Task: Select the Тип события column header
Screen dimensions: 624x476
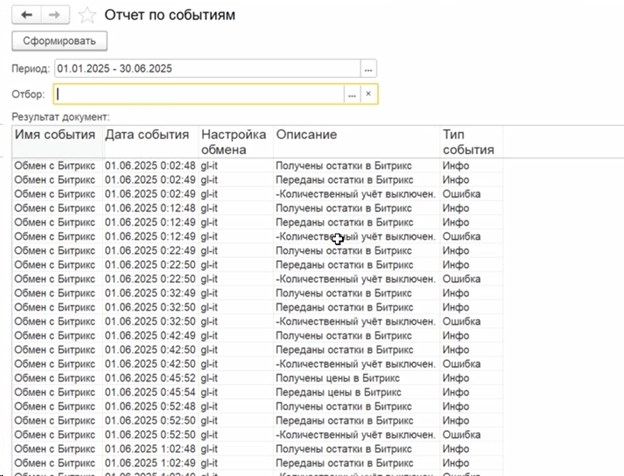Action: pyautogui.click(x=467, y=142)
